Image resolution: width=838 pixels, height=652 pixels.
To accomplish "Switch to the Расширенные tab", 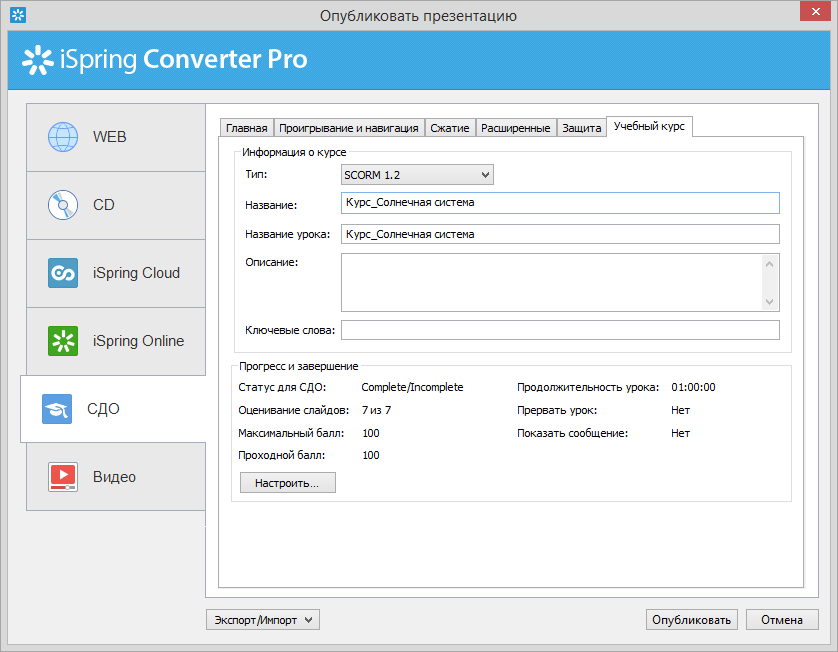I will 515,128.
